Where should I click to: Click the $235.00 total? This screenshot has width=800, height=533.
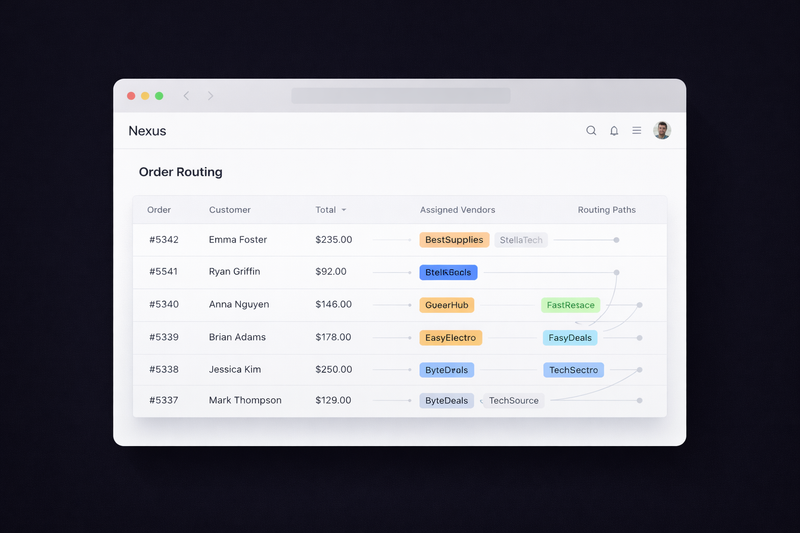click(x=334, y=240)
